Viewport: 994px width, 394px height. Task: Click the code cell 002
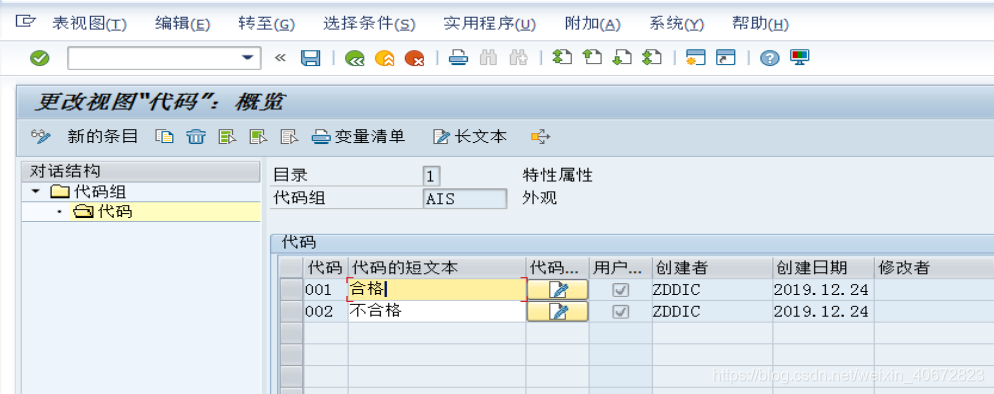[x=325, y=311]
